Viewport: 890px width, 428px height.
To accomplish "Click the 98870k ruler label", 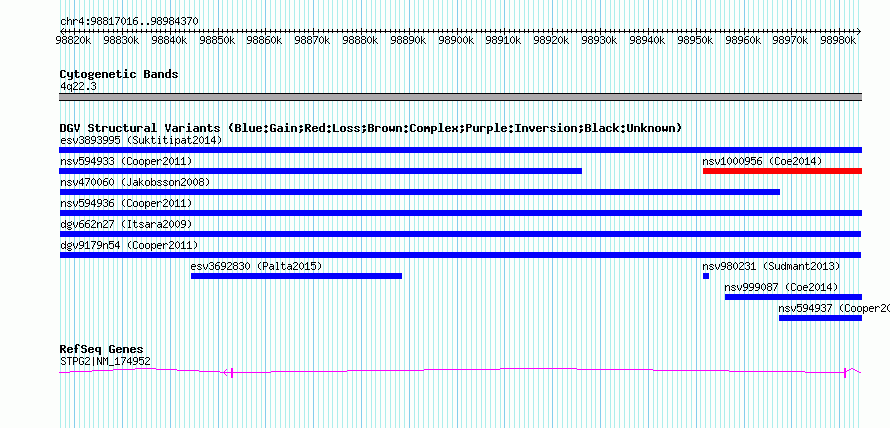I will pos(312,41).
